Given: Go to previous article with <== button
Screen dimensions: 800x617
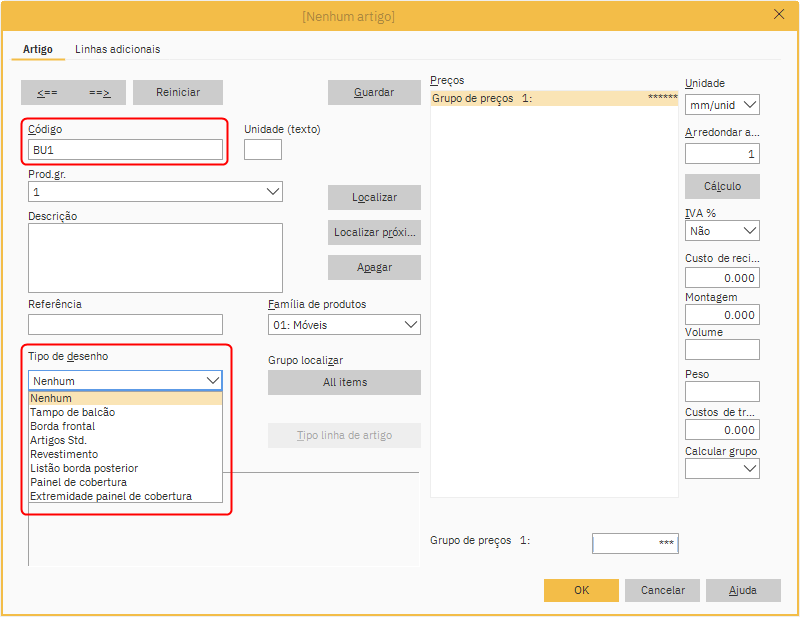Looking at the screenshot, I should (47, 93).
